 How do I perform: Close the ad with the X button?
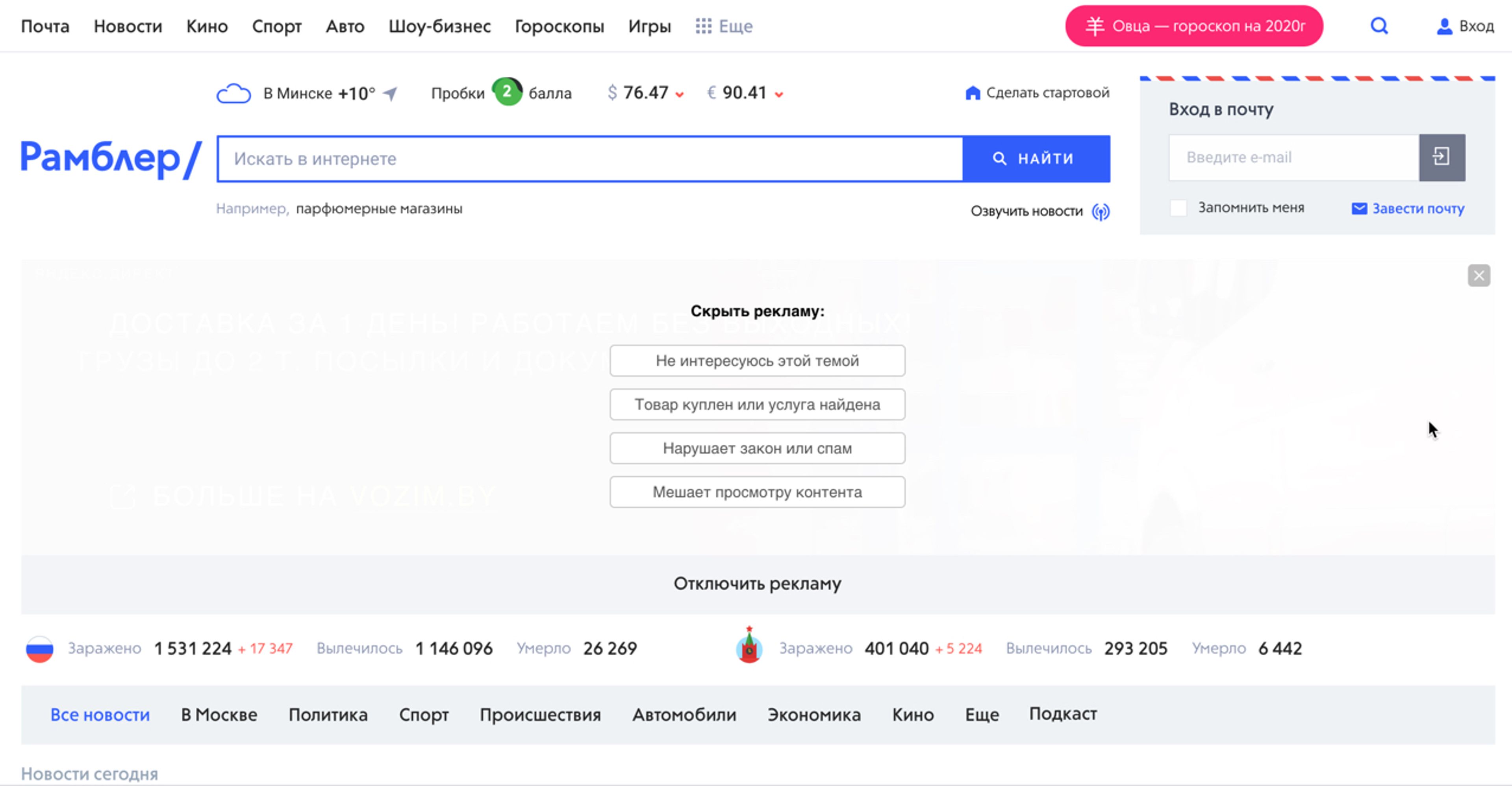tap(1479, 275)
